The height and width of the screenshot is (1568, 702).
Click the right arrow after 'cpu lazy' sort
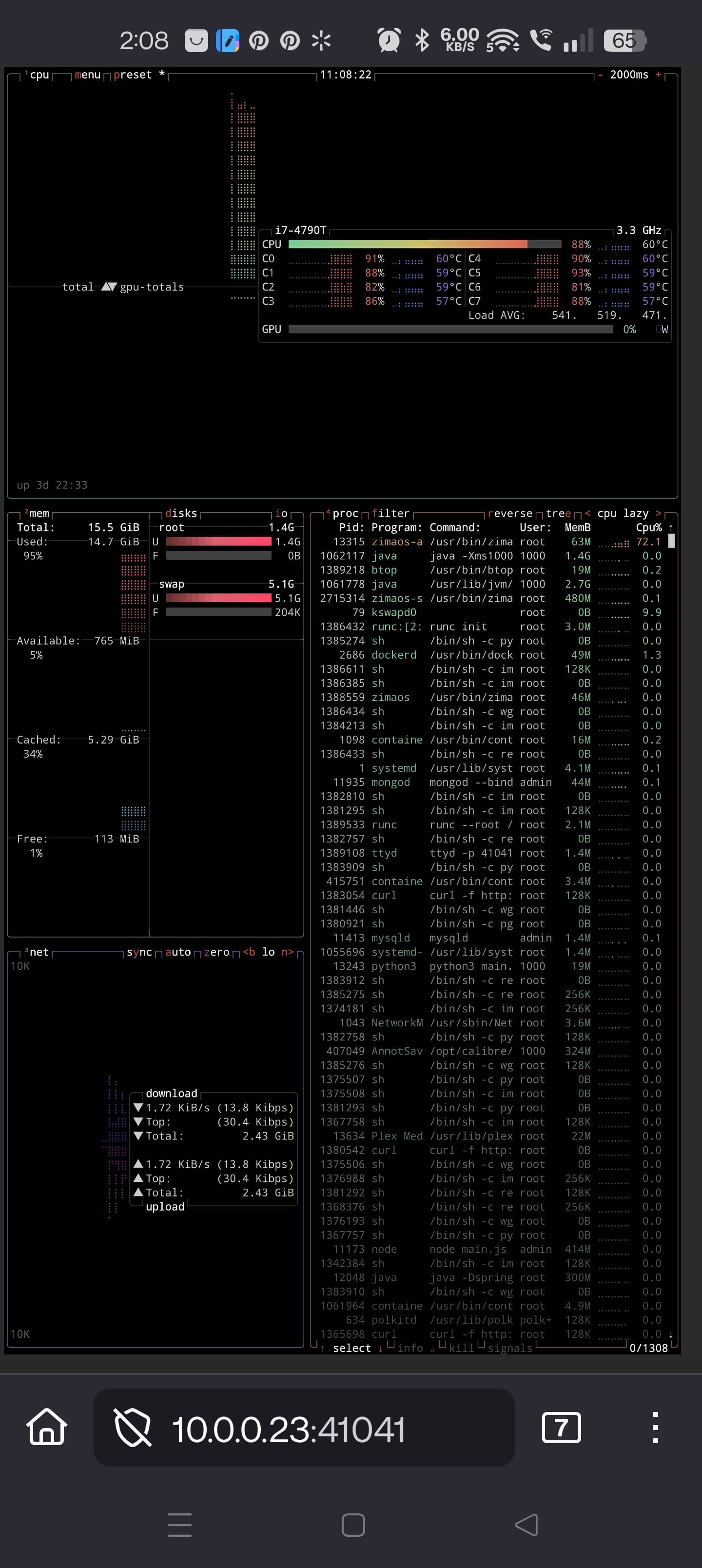(x=658, y=513)
